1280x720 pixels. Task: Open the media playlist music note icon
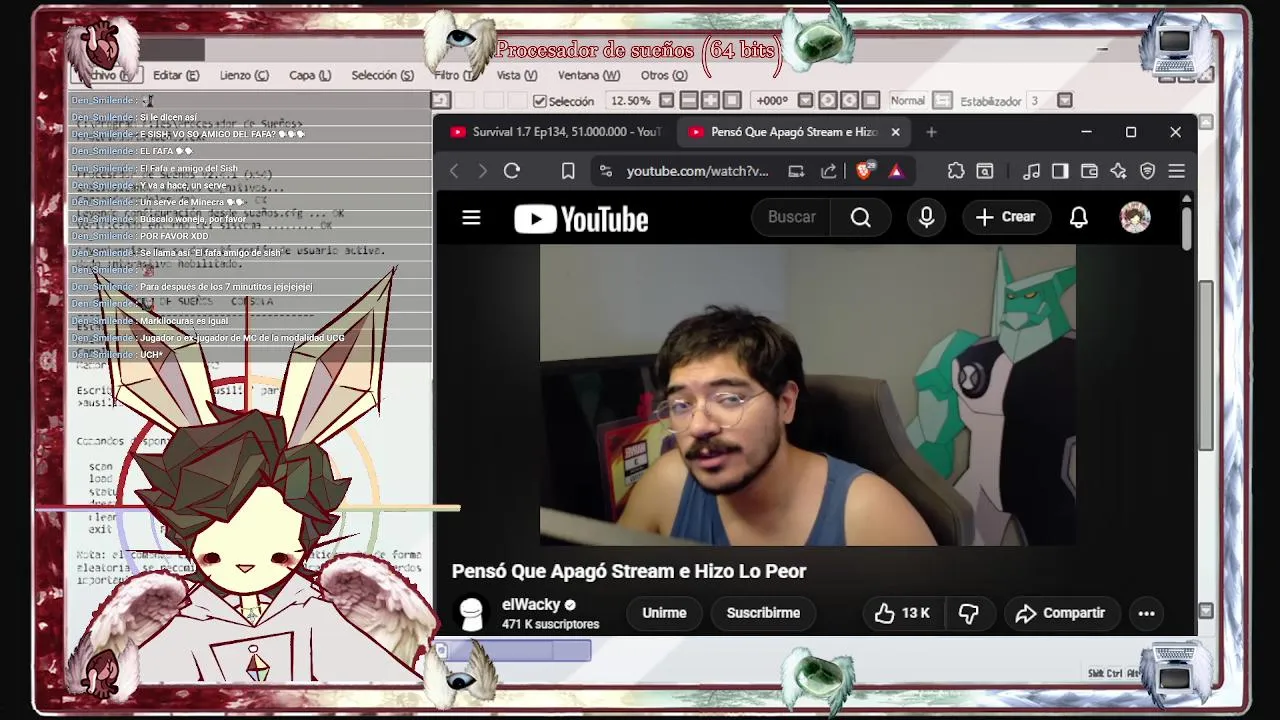click(x=1032, y=171)
